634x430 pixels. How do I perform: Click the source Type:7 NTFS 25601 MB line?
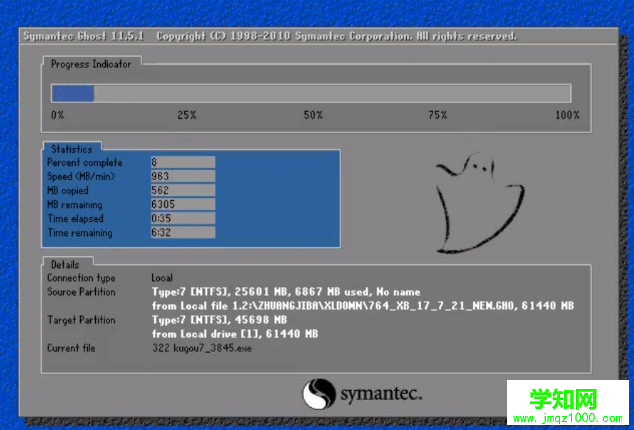(x=286, y=292)
